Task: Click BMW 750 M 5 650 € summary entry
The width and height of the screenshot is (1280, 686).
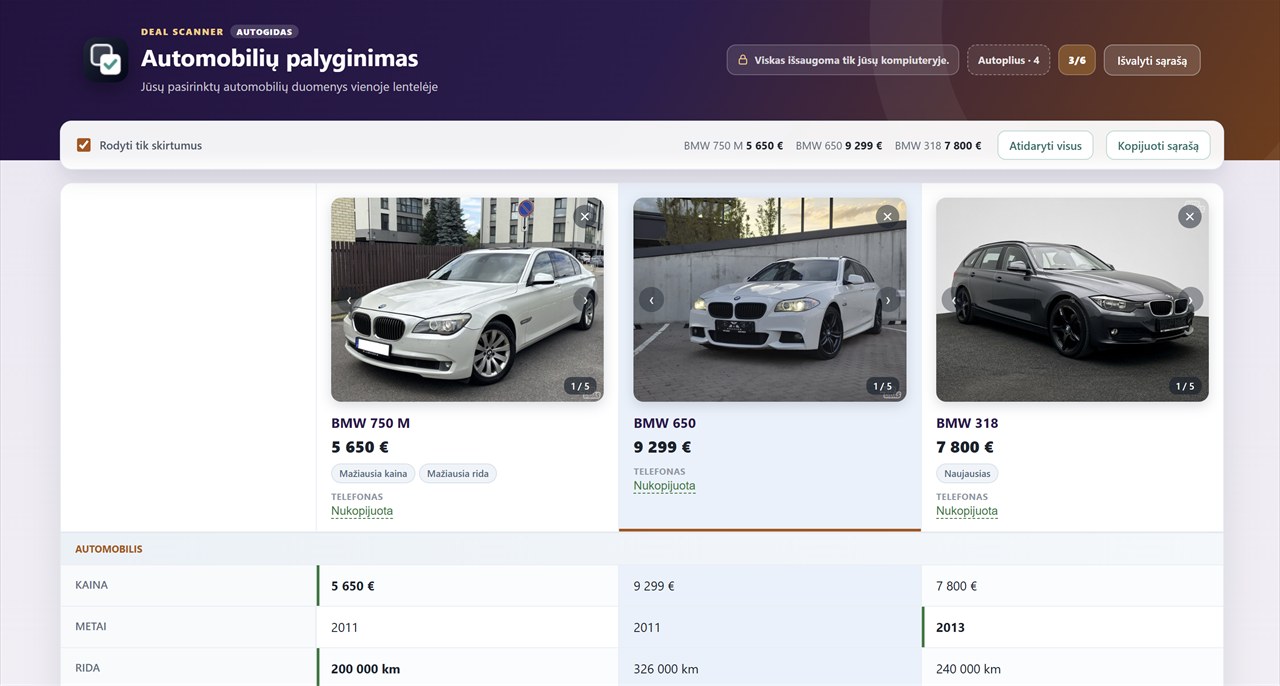Action: pos(733,145)
